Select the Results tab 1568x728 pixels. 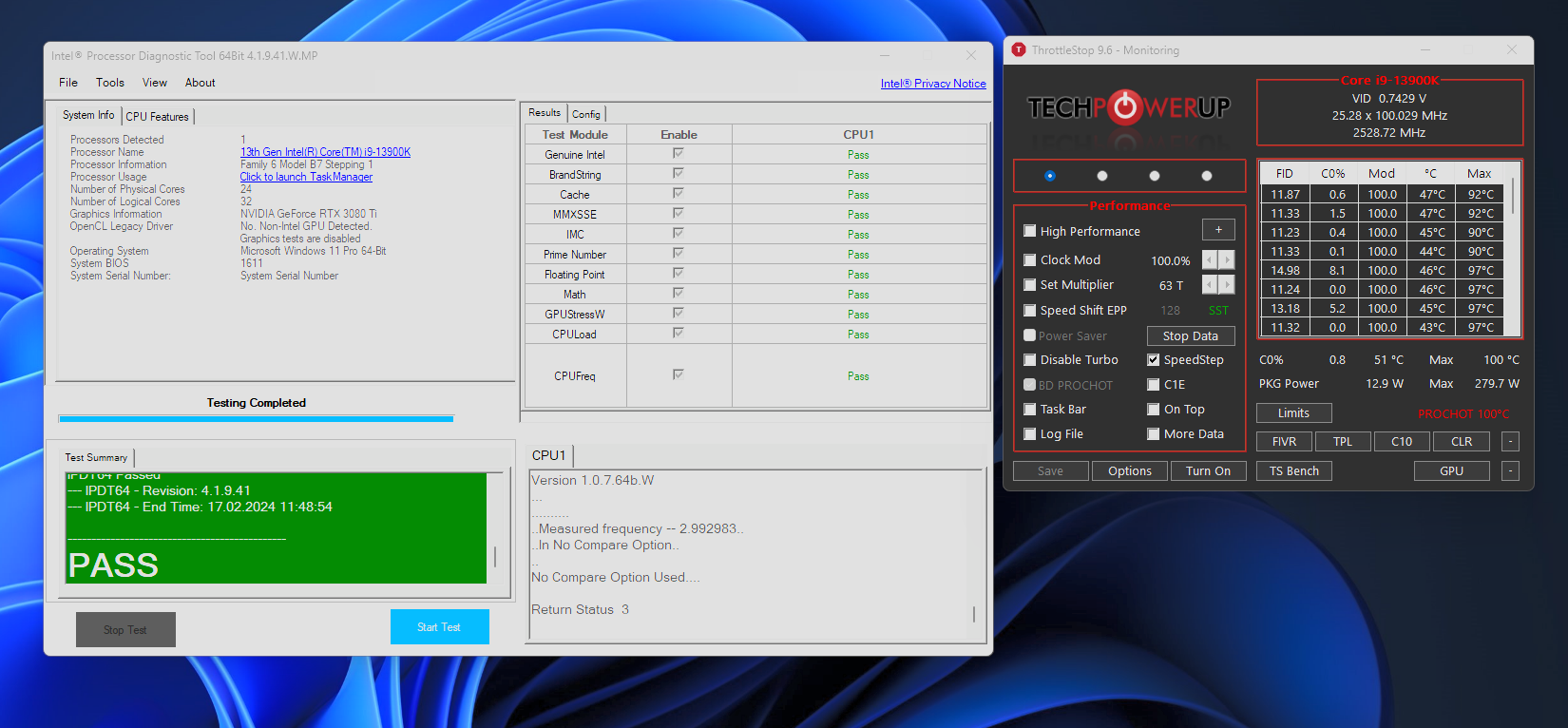[x=545, y=112]
